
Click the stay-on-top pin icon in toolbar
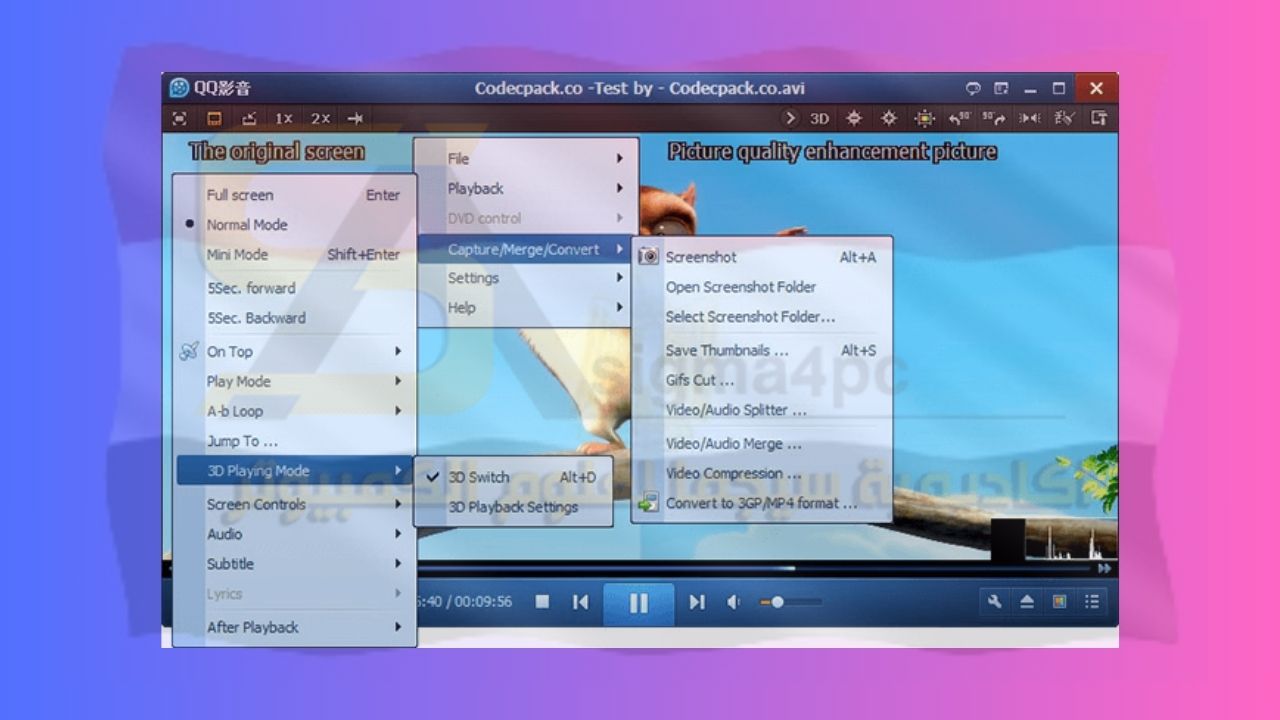(x=355, y=118)
